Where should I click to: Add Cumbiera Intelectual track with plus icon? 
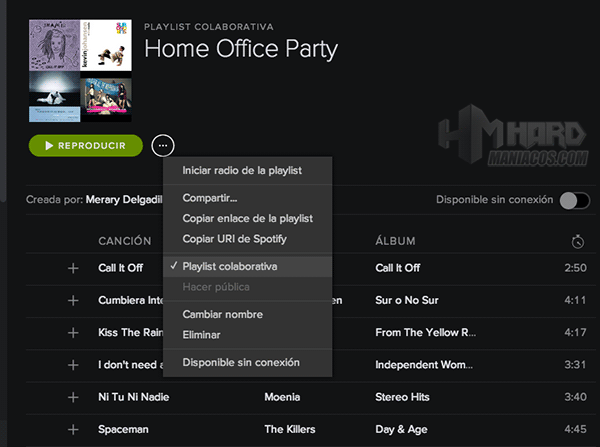72,300
